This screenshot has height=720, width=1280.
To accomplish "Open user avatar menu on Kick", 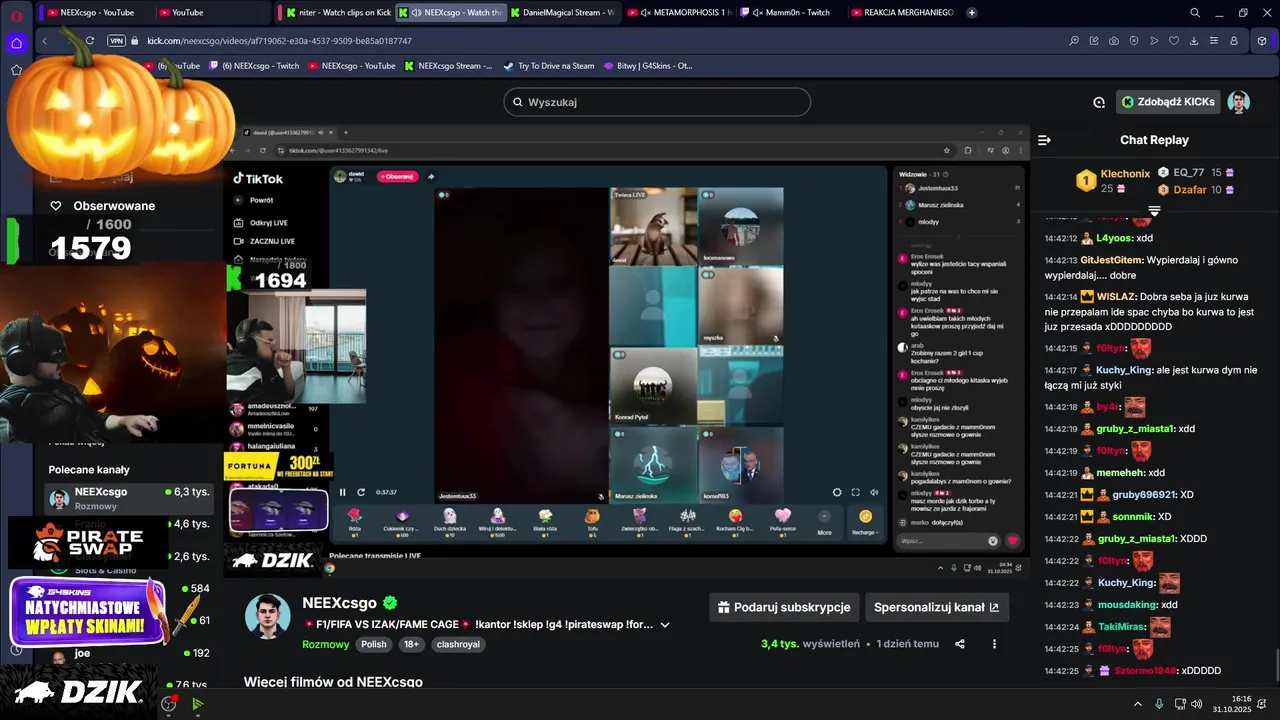I will [x=1239, y=102].
